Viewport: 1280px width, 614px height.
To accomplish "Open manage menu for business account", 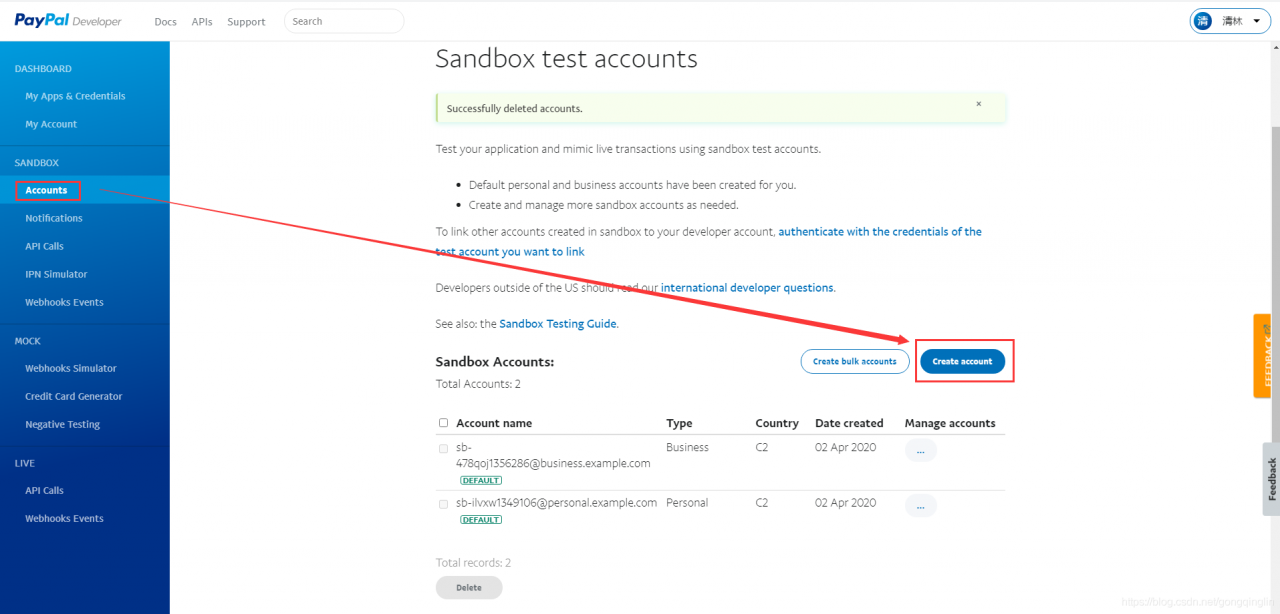I will coord(920,451).
